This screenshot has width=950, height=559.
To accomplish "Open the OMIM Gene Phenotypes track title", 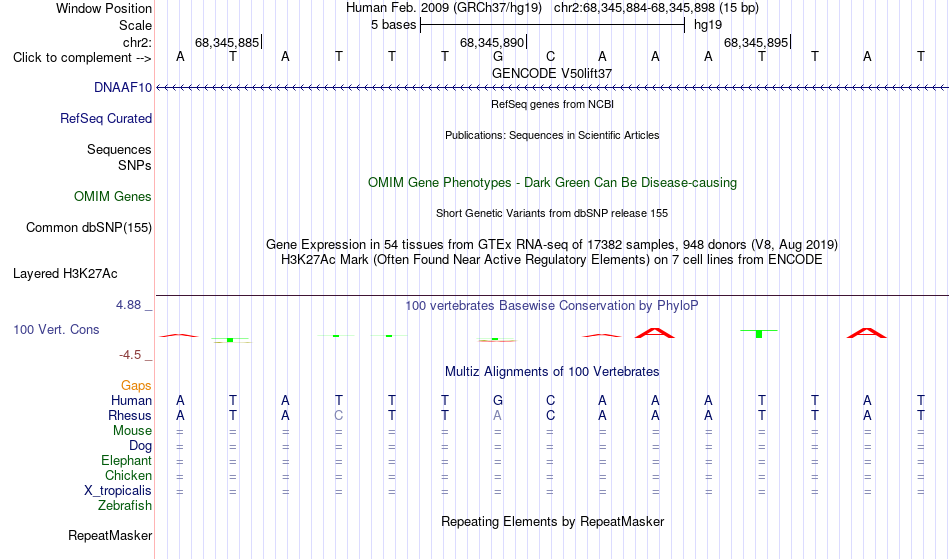I will (552, 183).
